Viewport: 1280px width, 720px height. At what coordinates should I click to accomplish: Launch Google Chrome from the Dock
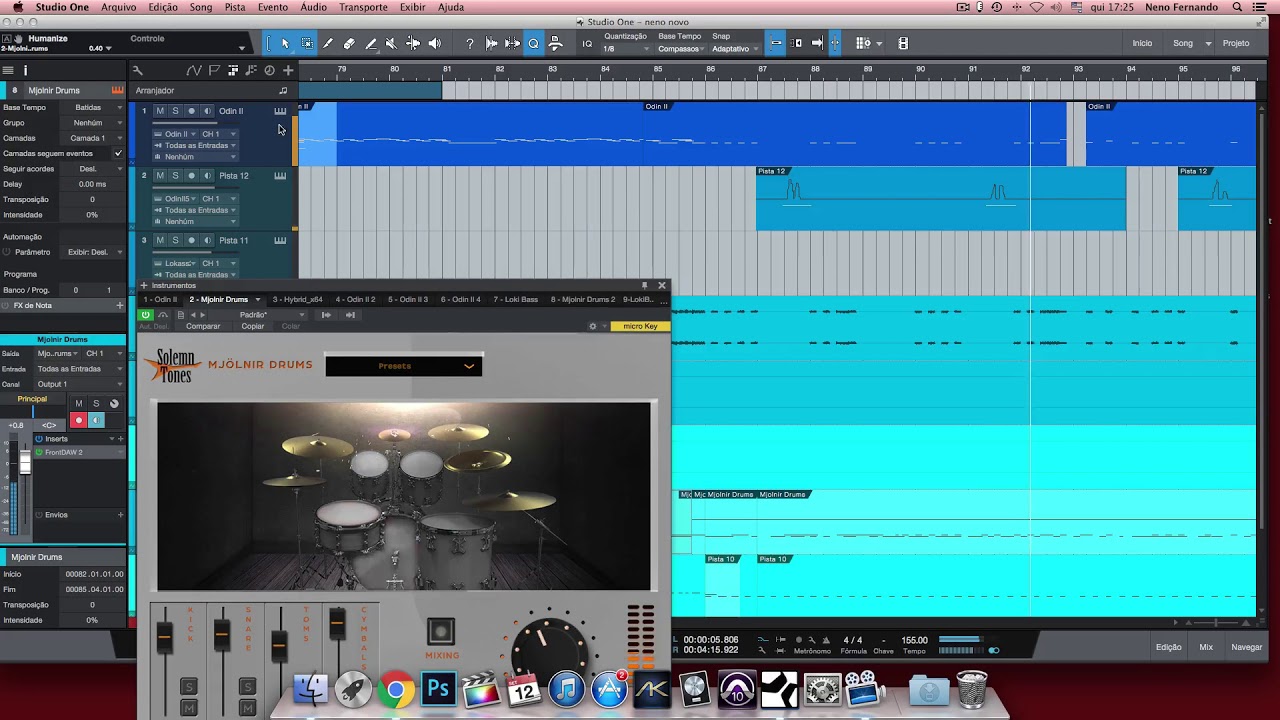(x=396, y=690)
